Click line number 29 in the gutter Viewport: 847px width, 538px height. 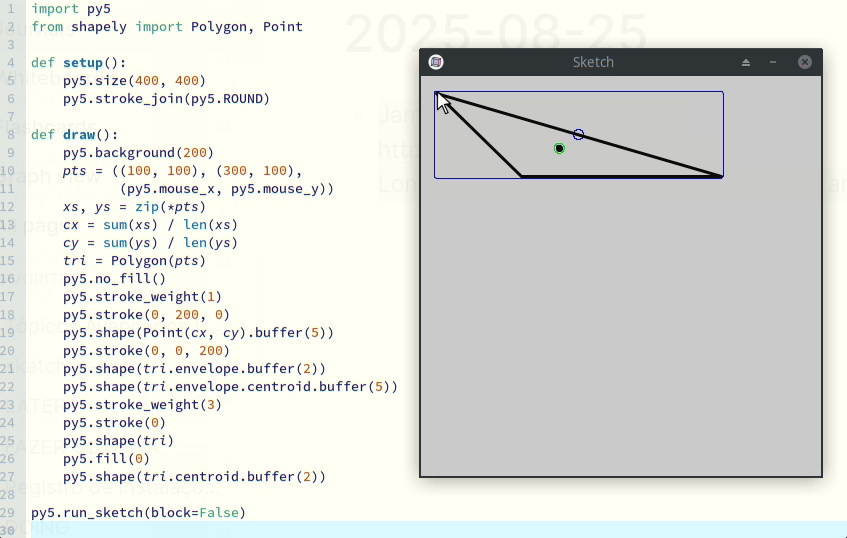pos(9,513)
